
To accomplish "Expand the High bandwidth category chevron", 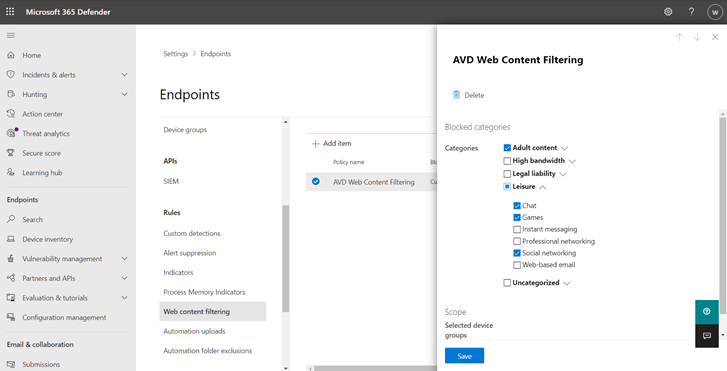I will (572, 161).
